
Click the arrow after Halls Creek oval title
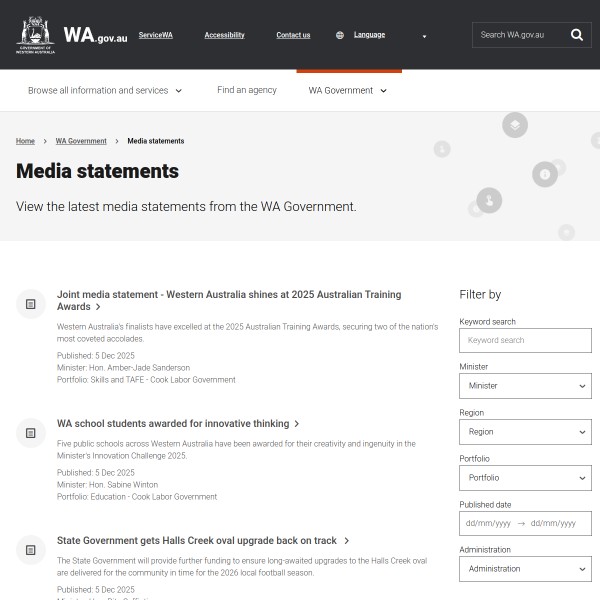point(345,541)
